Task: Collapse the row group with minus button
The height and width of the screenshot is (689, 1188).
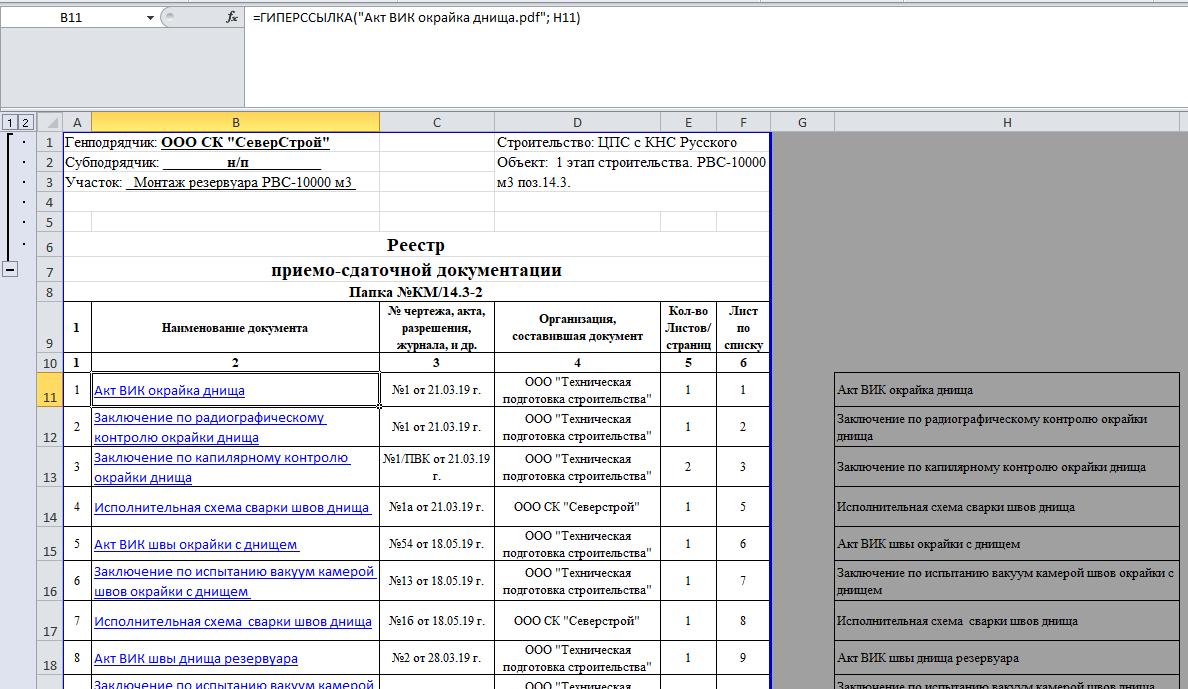Action: pyautogui.click(x=10, y=269)
